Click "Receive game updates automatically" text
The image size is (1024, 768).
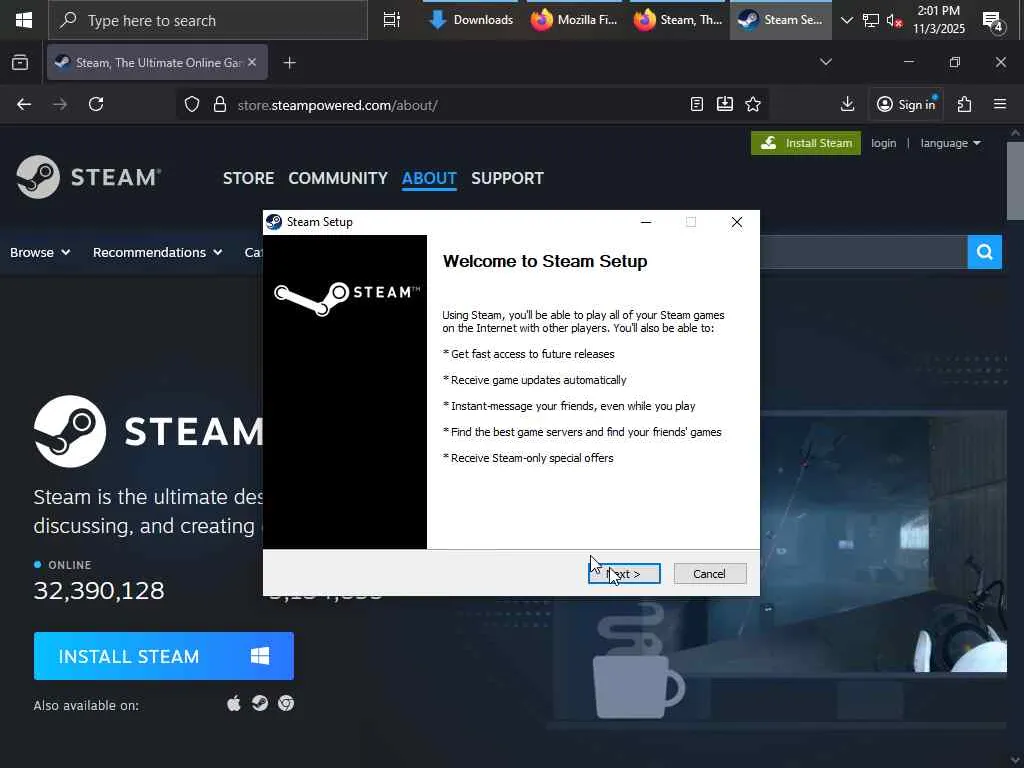pyautogui.click(x=538, y=380)
